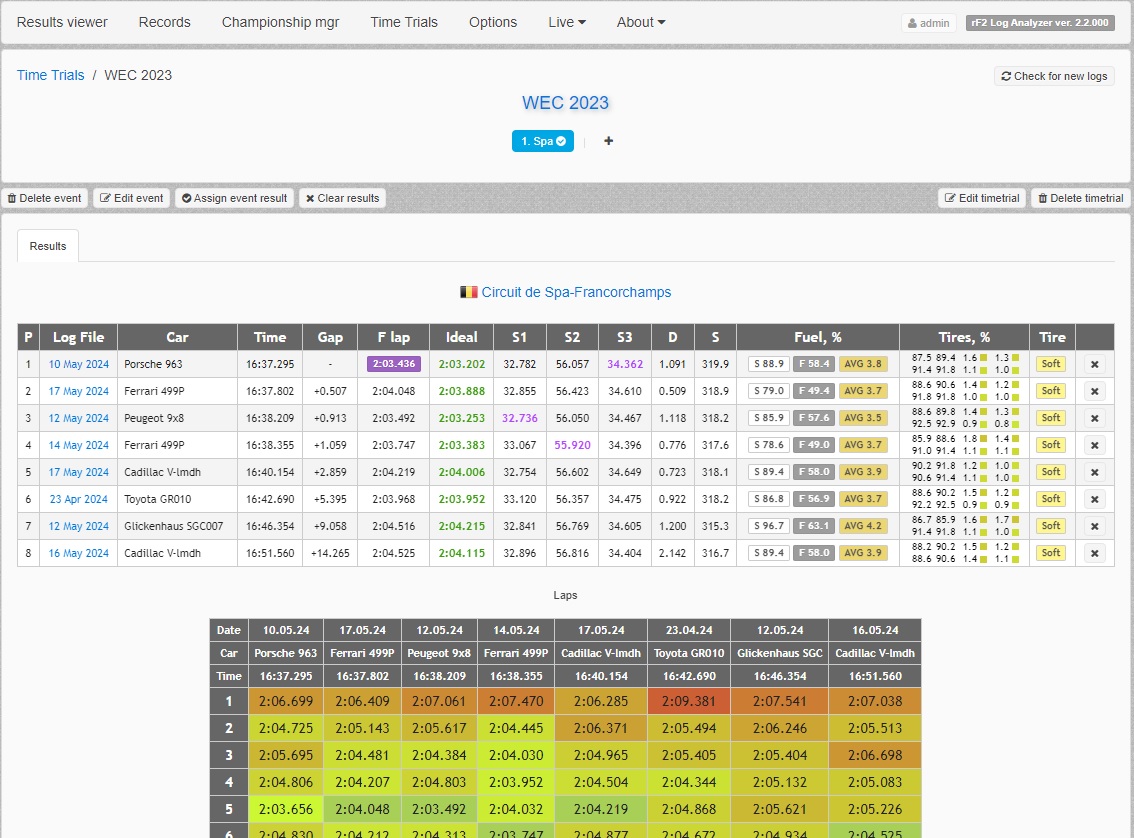Click purple S2 time 55.920
This screenshot has height=838, width=1134.
[x=572, y=445]
